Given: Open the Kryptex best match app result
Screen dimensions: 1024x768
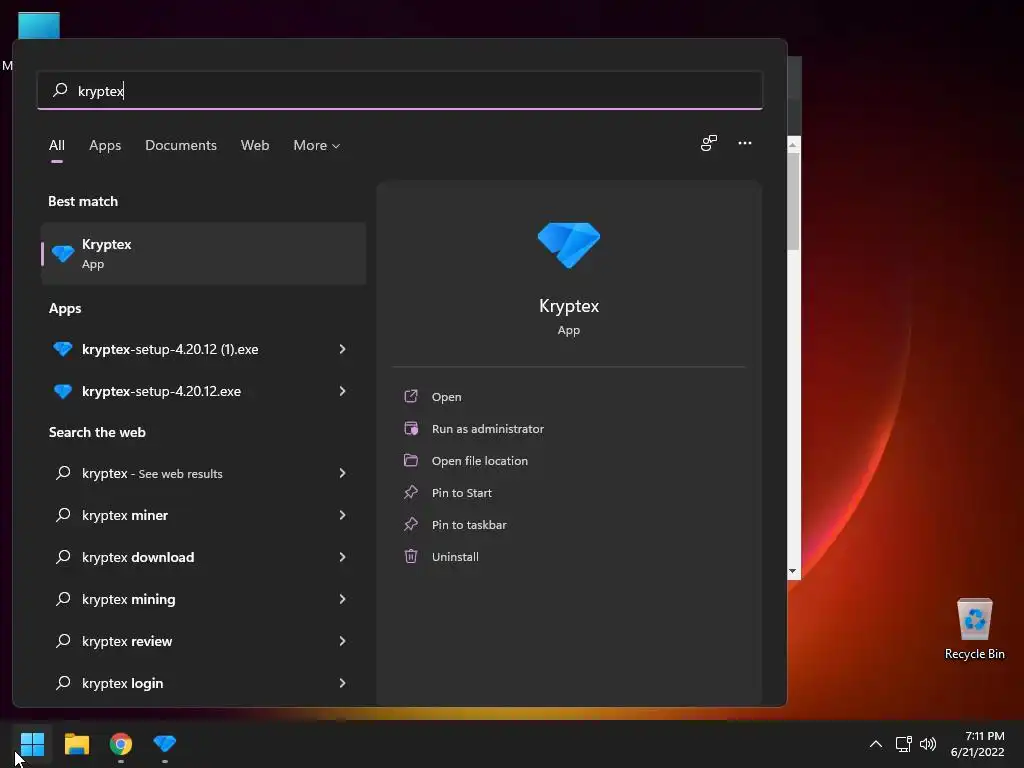Looking at the screenshot, I should point(203,253).
